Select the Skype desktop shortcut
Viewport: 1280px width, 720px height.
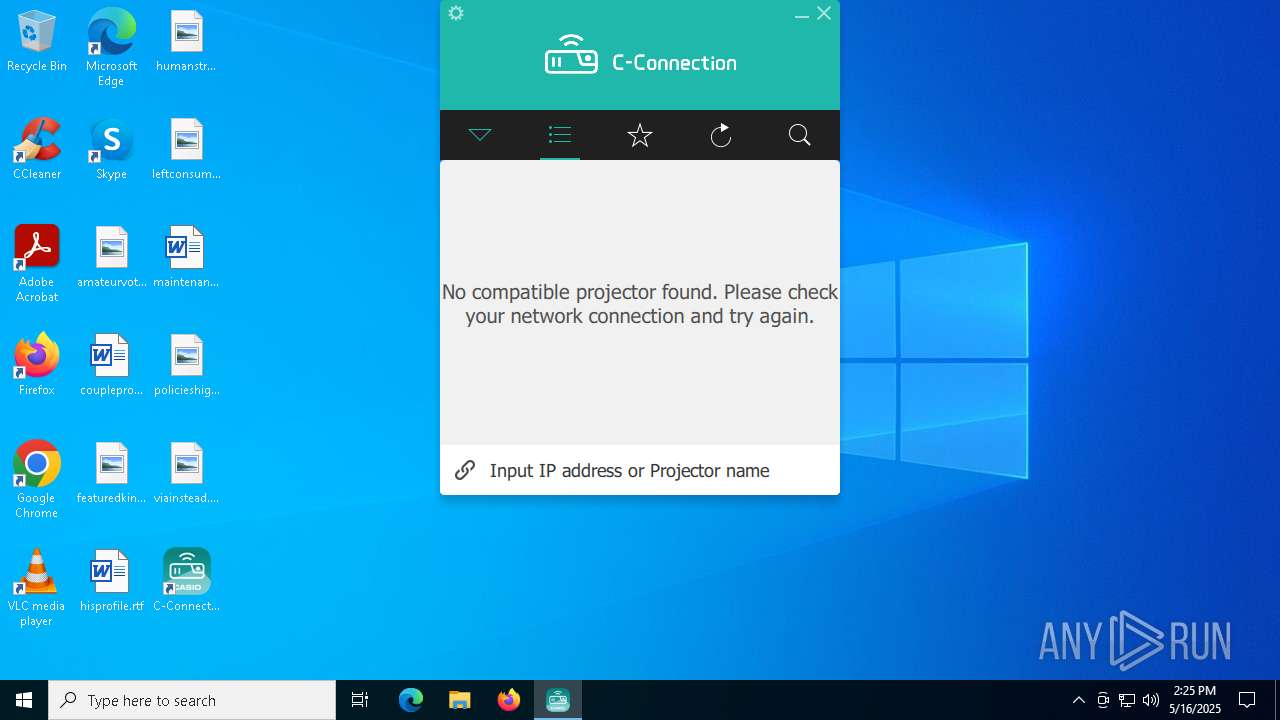coord(111,150)
